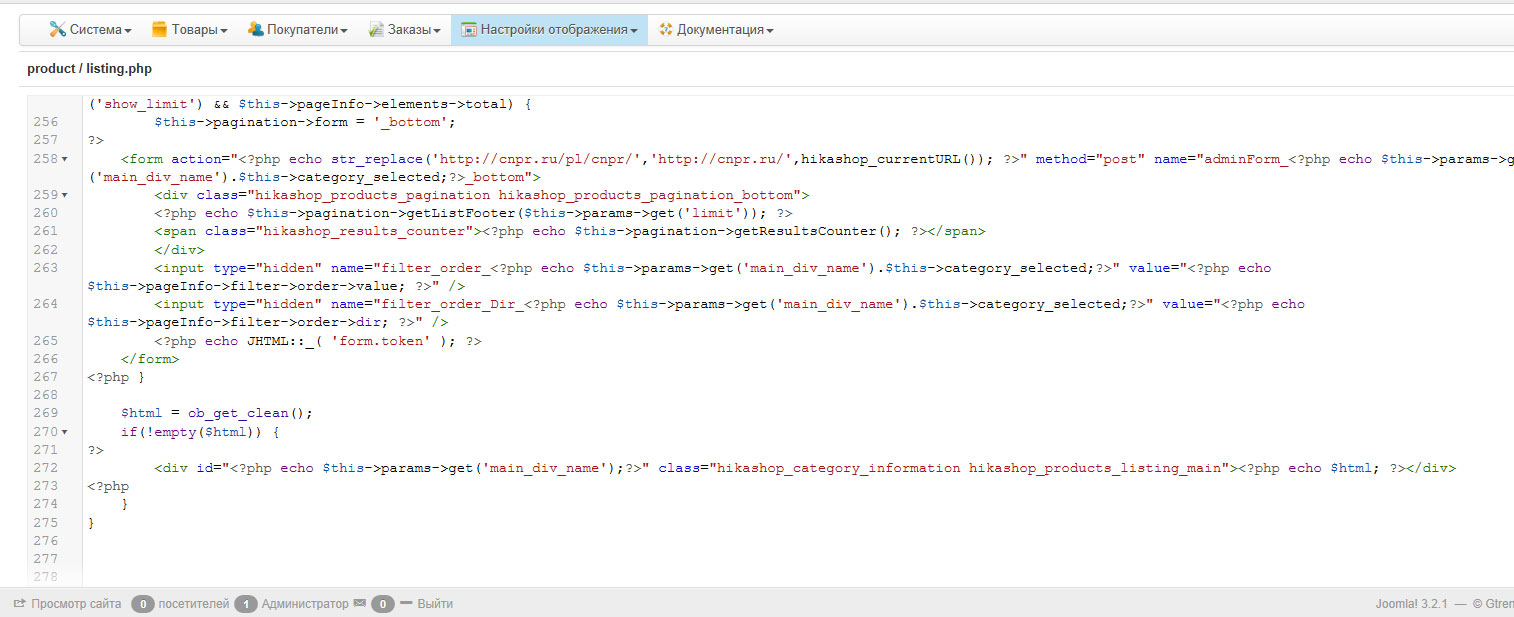Open the Заказы menu
1514x617 pixels.
click(x=404, y=30)
